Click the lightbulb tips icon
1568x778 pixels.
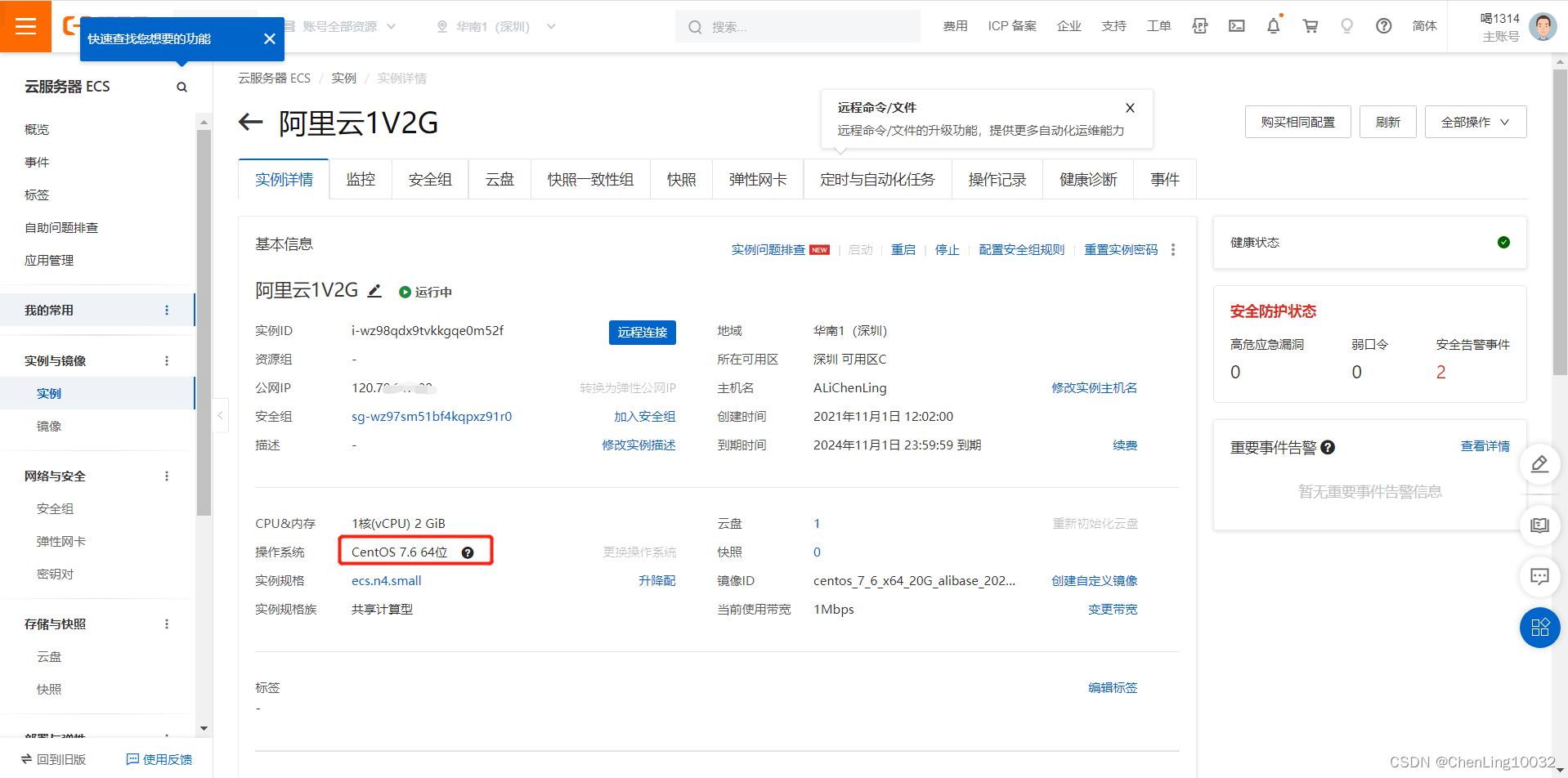1347,26
